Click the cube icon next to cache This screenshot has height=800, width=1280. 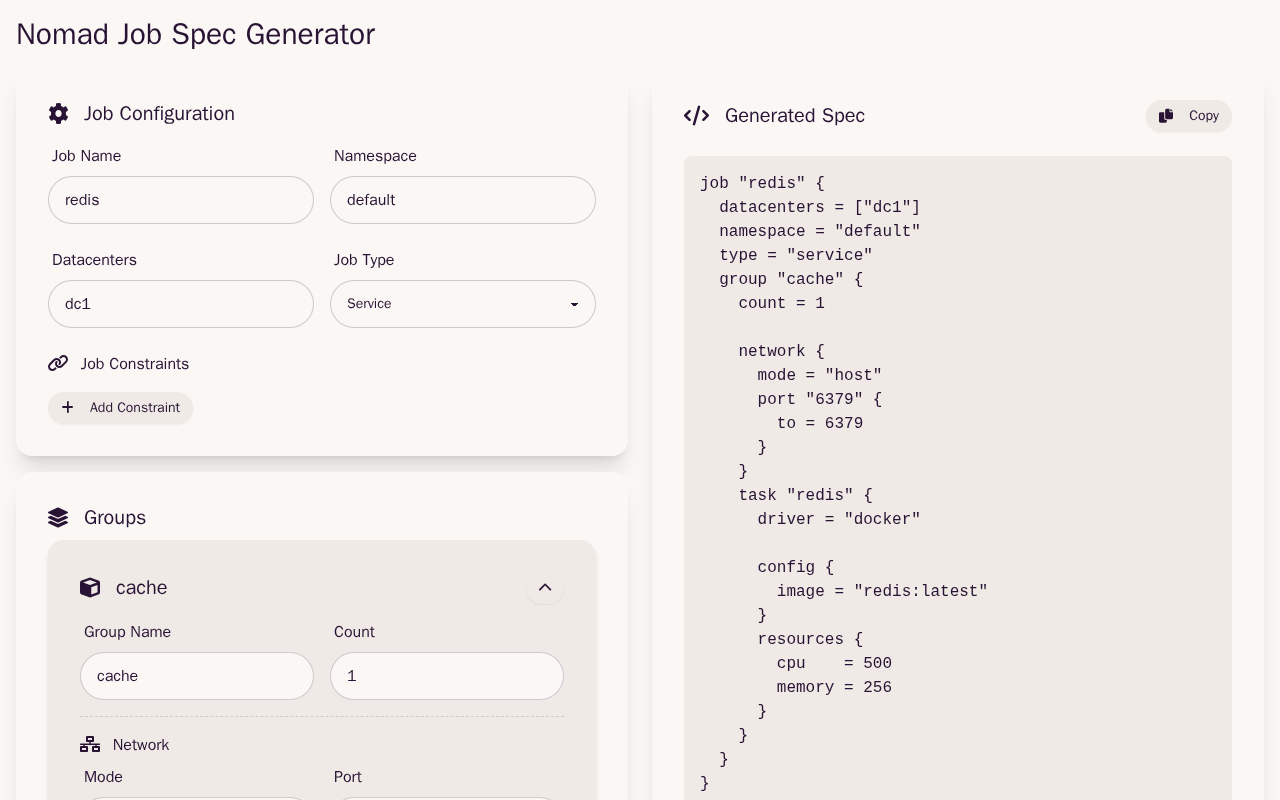point(90,588)
